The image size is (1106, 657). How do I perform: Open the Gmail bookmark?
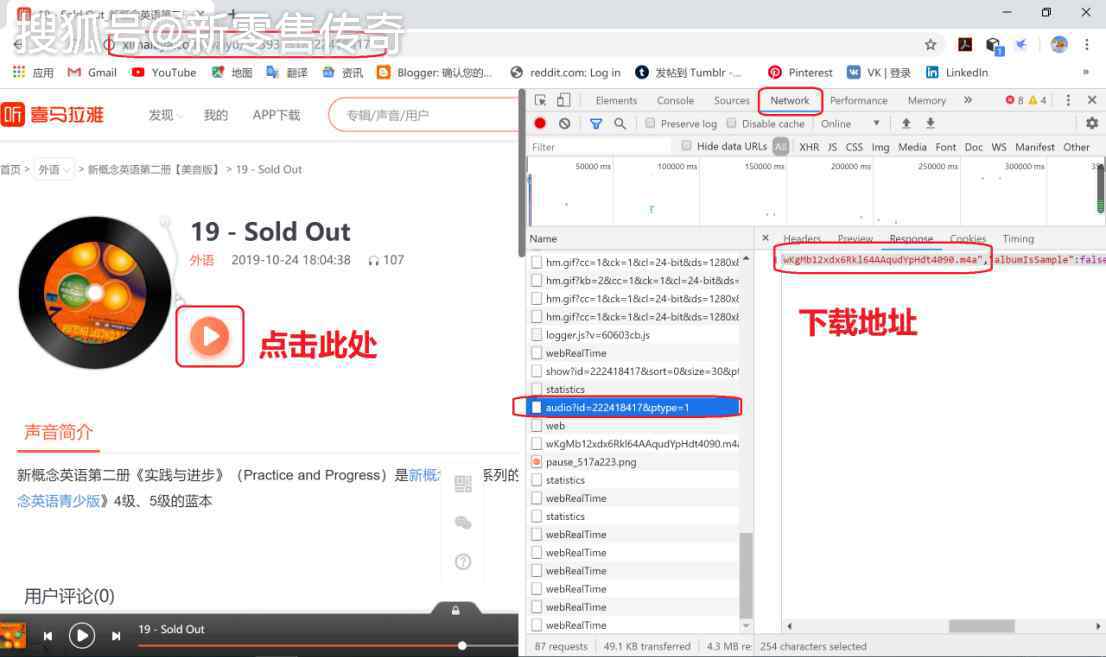[x=92, y=72]
